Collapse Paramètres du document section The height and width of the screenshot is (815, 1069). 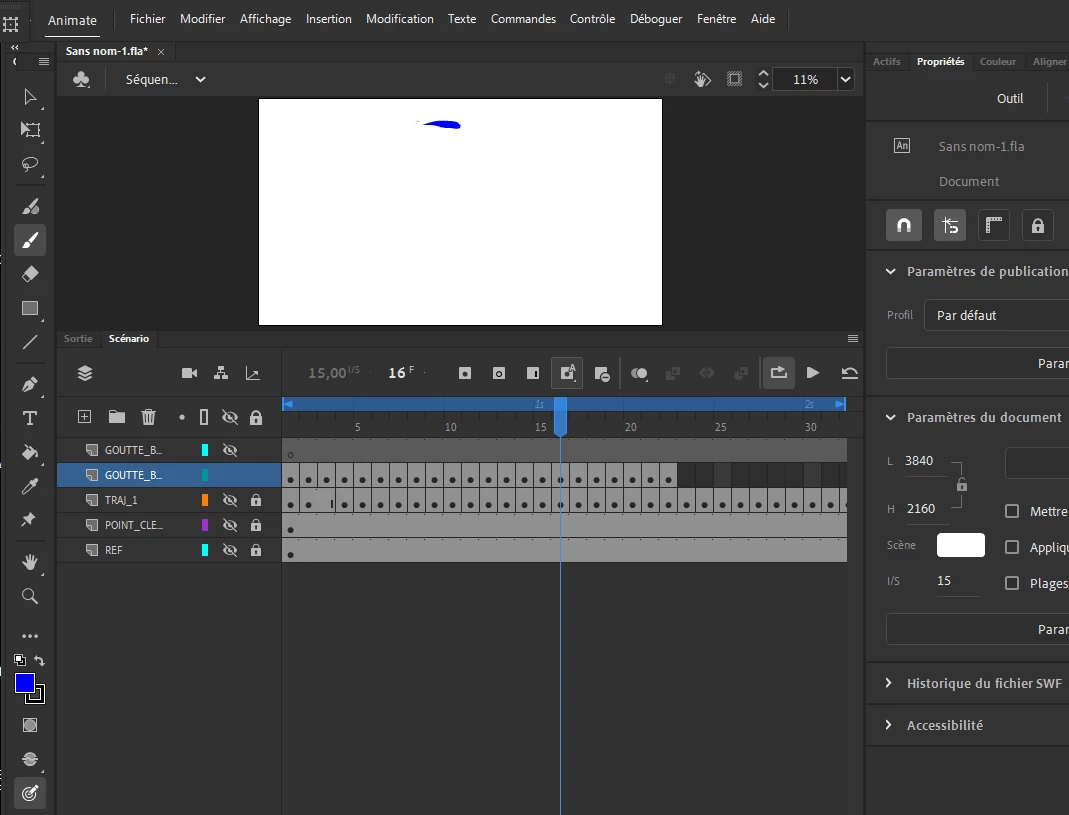[x=890, y=417]
